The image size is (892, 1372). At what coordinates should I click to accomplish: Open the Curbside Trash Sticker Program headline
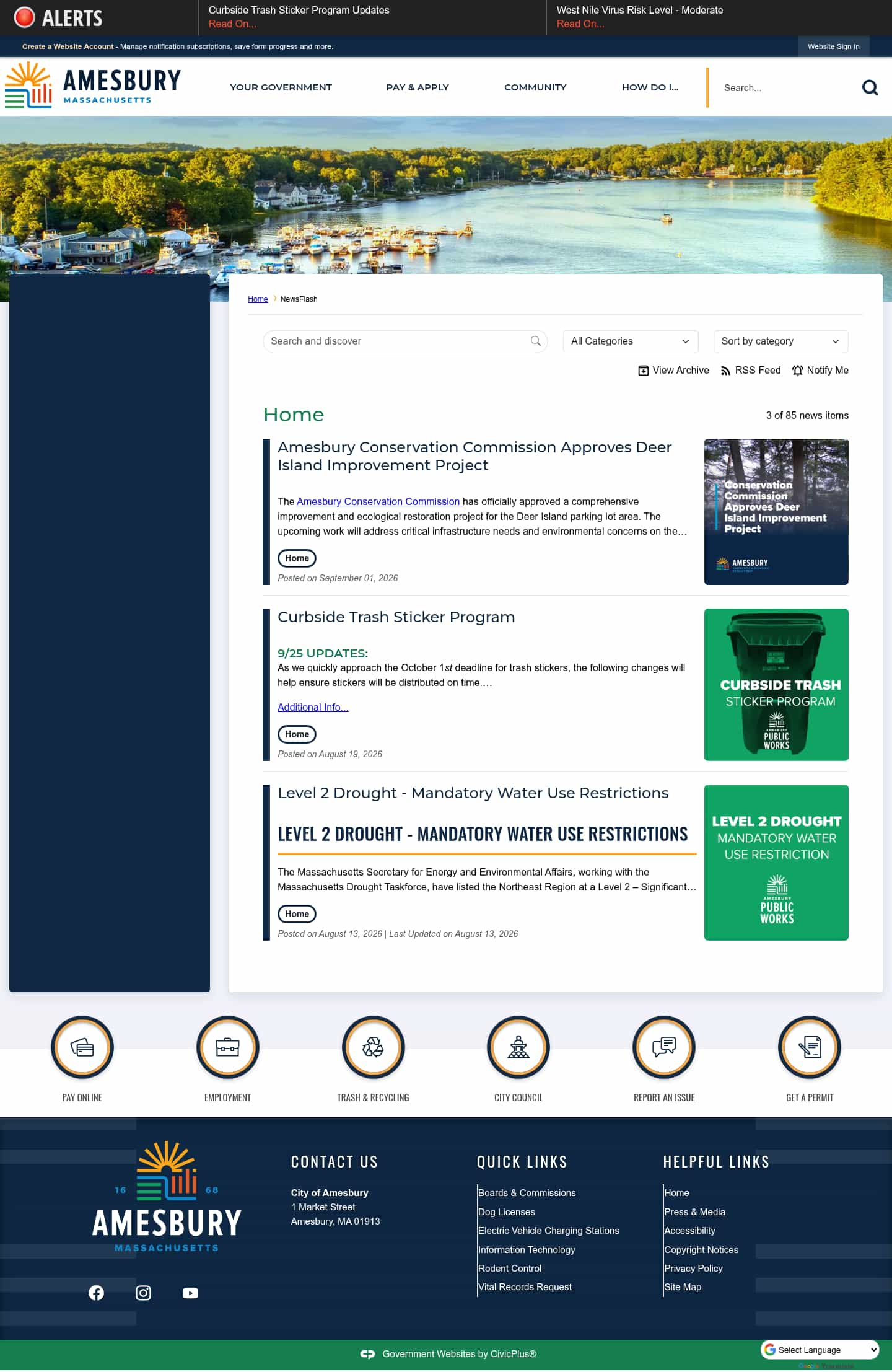(x=396, y=617)
